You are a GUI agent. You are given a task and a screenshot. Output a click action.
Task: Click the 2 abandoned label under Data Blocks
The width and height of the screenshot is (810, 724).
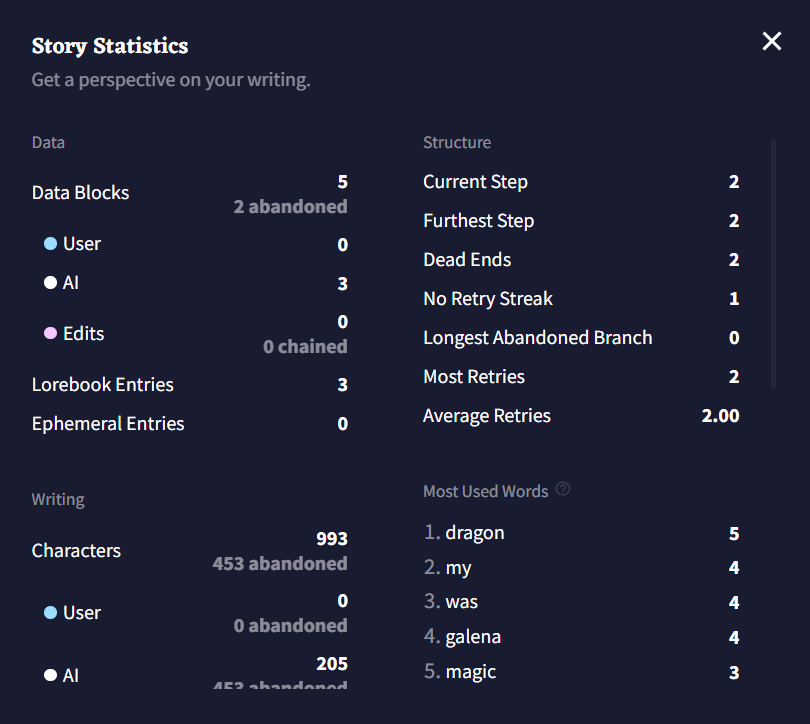tap(290, 206)
